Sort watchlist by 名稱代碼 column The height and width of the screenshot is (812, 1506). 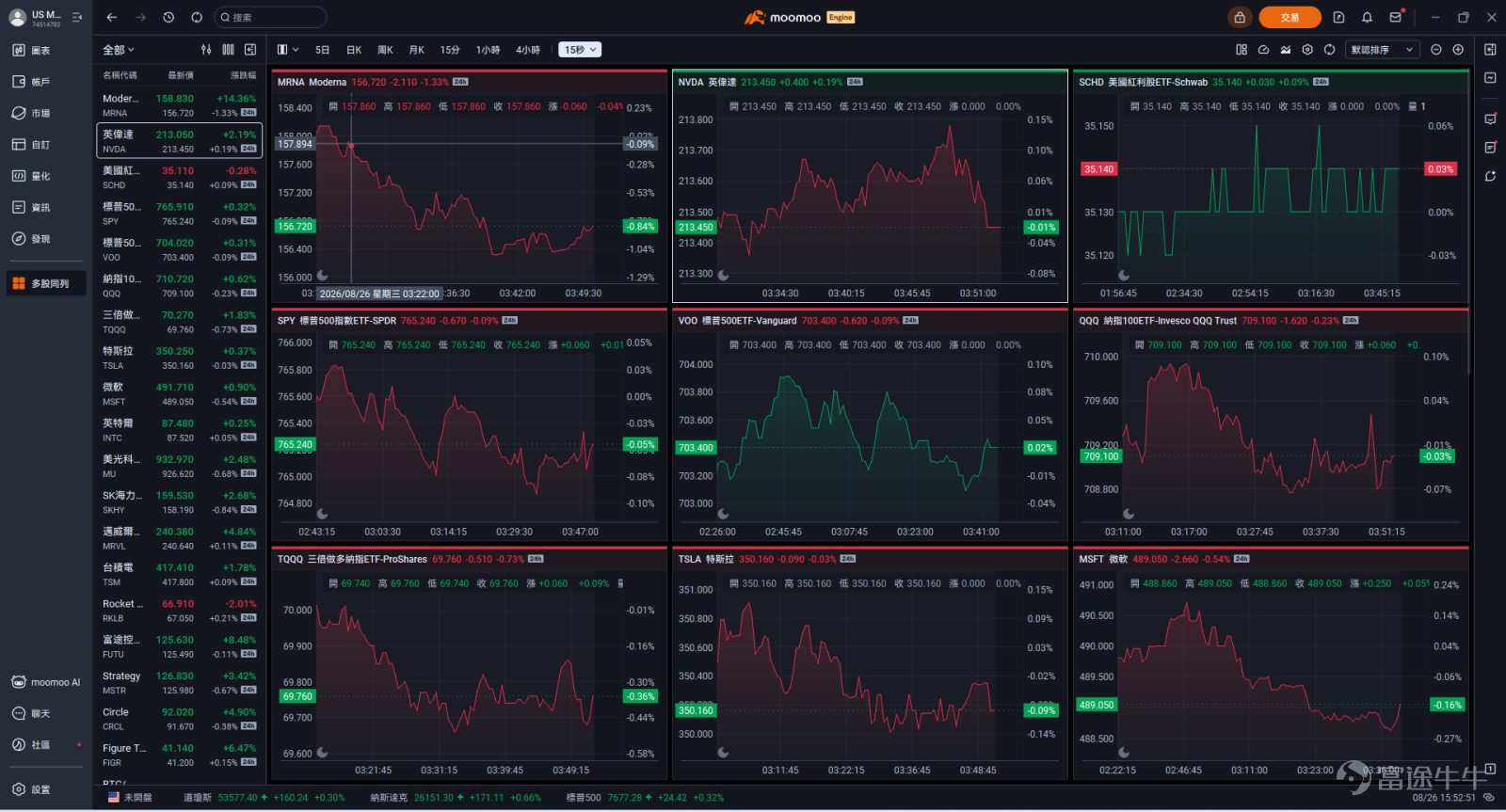click(120, 75)
